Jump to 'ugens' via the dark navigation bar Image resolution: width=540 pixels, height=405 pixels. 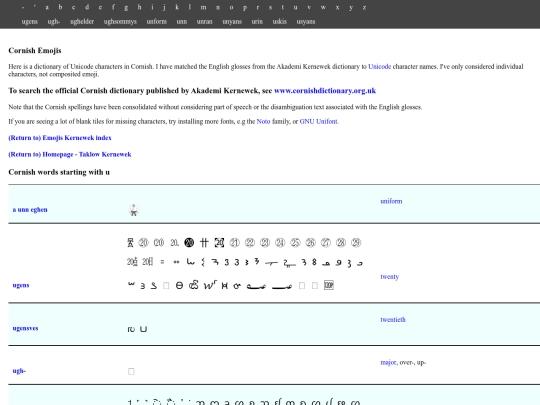[x=30, y=21]
